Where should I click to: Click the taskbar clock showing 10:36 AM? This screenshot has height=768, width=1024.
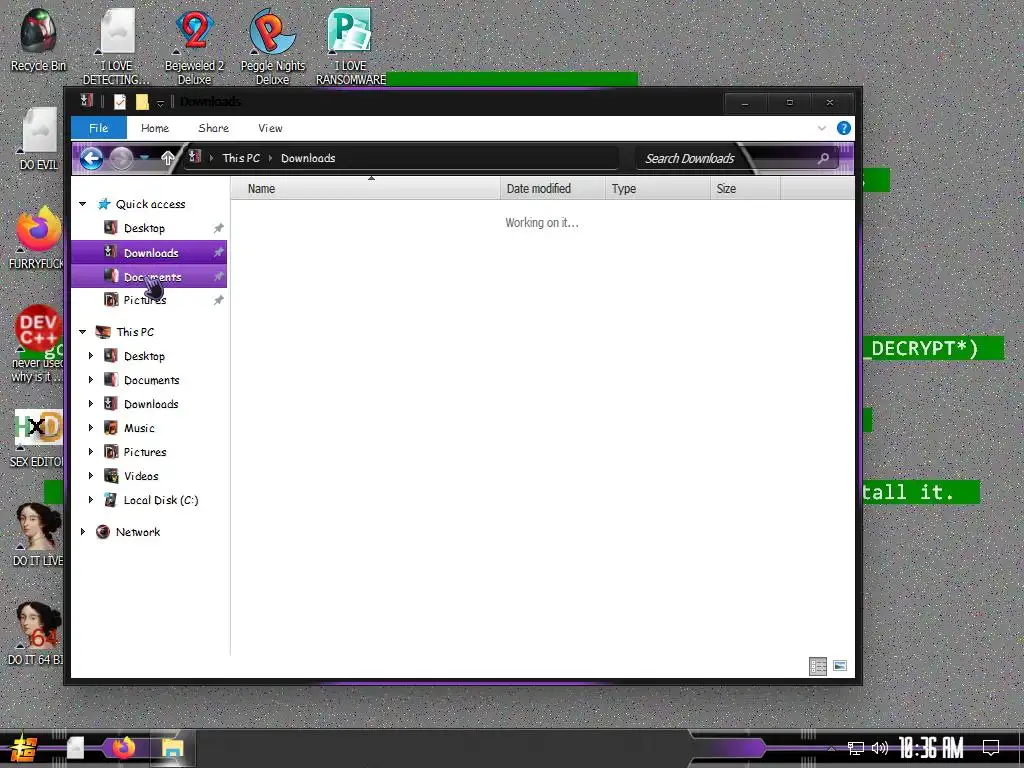point(931,748)
